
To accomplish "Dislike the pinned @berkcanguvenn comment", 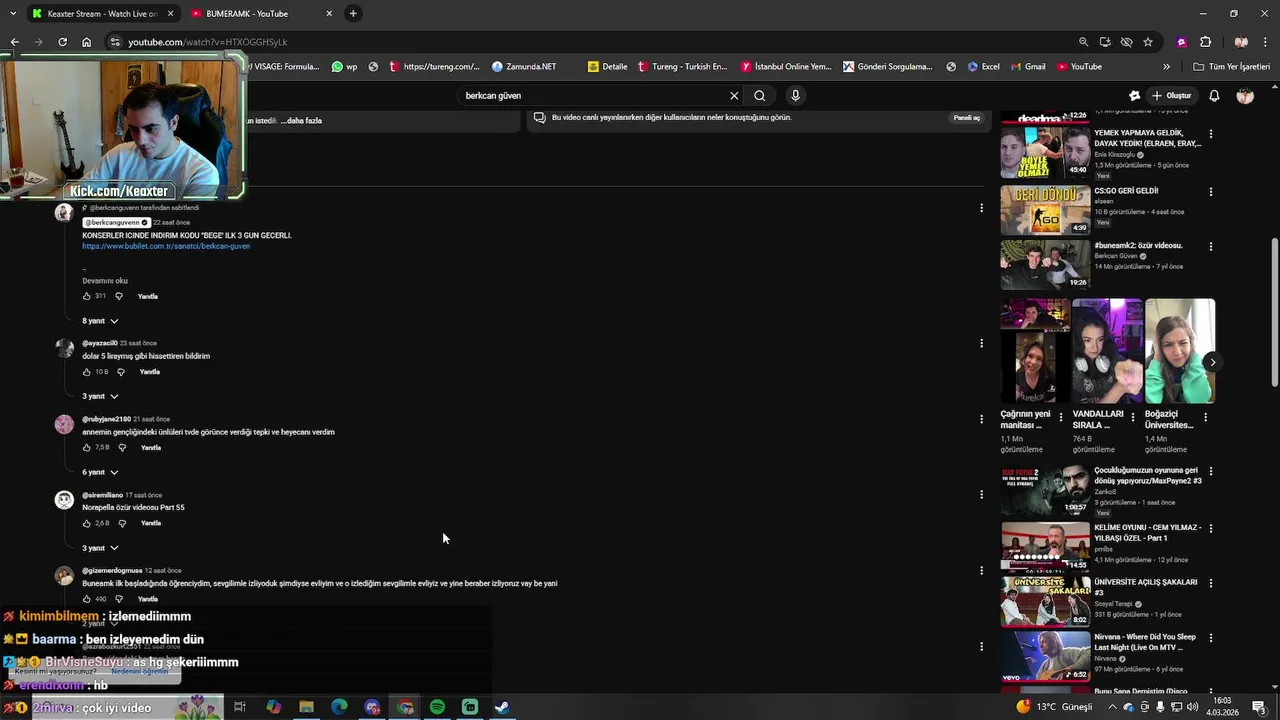I will [119, 296].
